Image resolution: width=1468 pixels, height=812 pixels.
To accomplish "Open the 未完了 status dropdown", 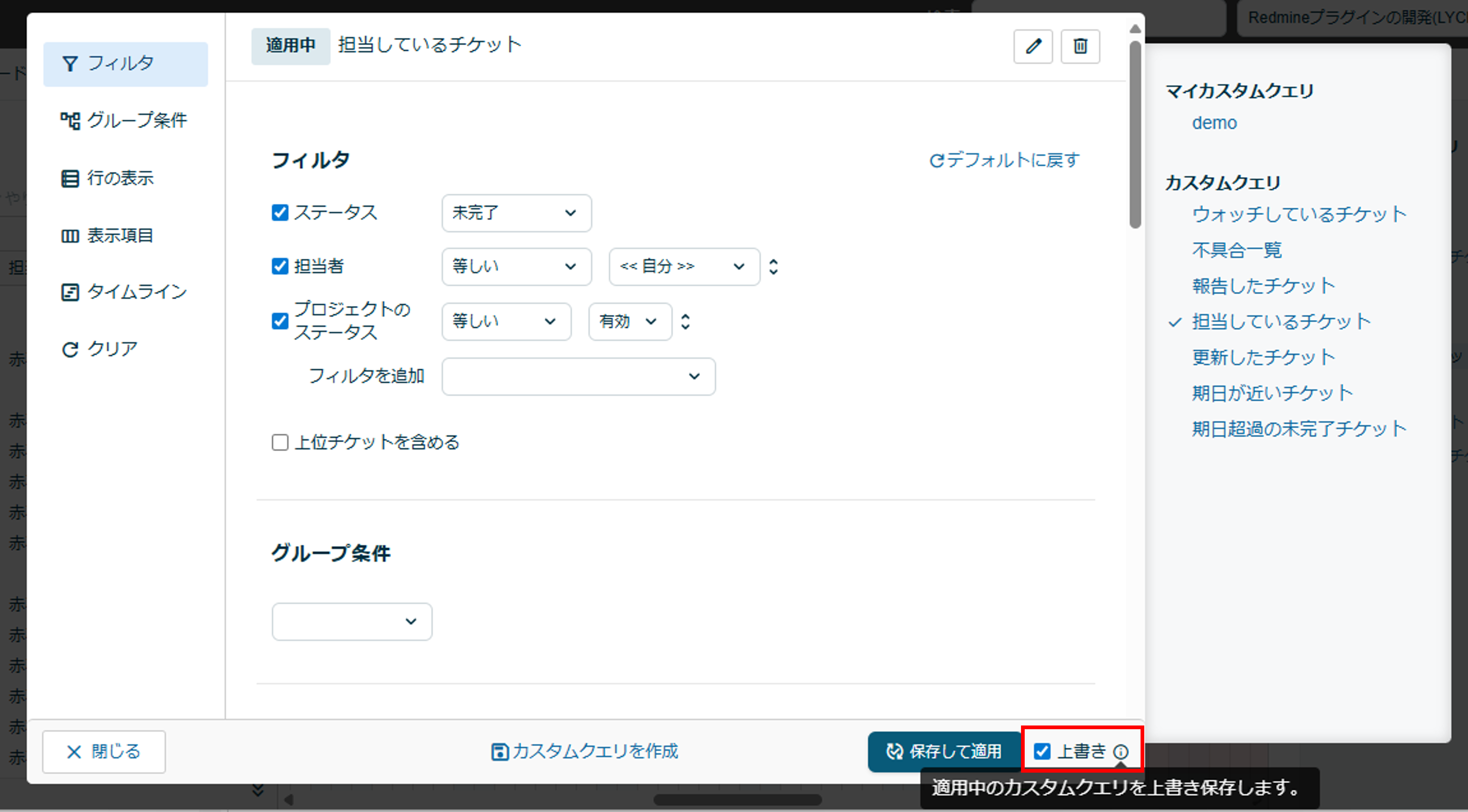I will (516, 213).
